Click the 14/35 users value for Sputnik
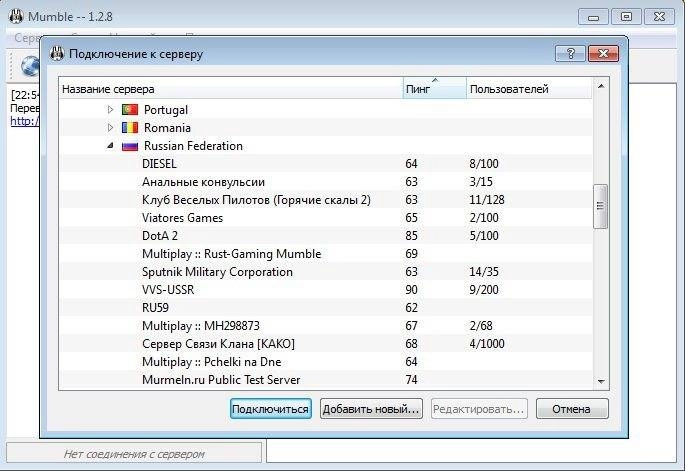Screen dimensions: 685x471 [484, 272]
